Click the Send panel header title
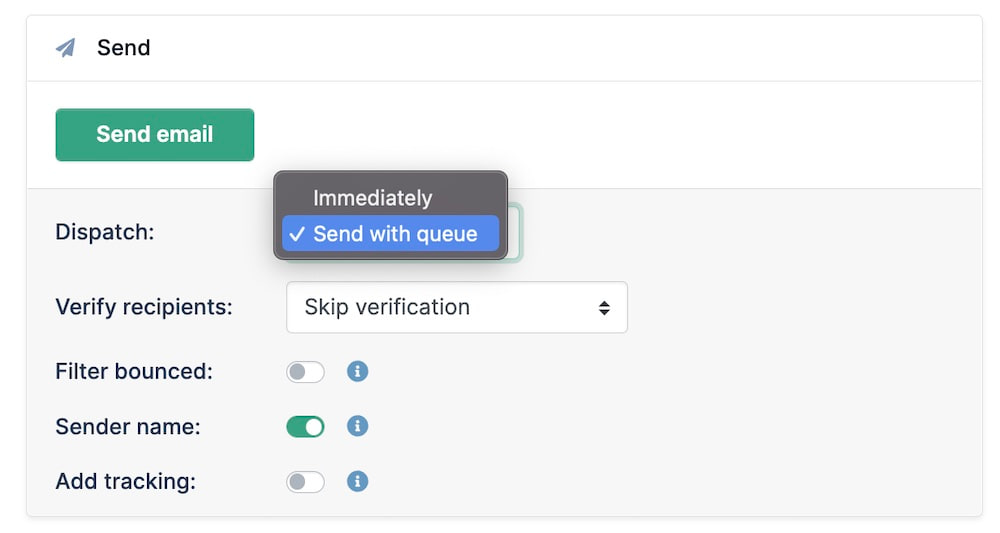This screenshot has width=1000, height=533. click(124, 48)
